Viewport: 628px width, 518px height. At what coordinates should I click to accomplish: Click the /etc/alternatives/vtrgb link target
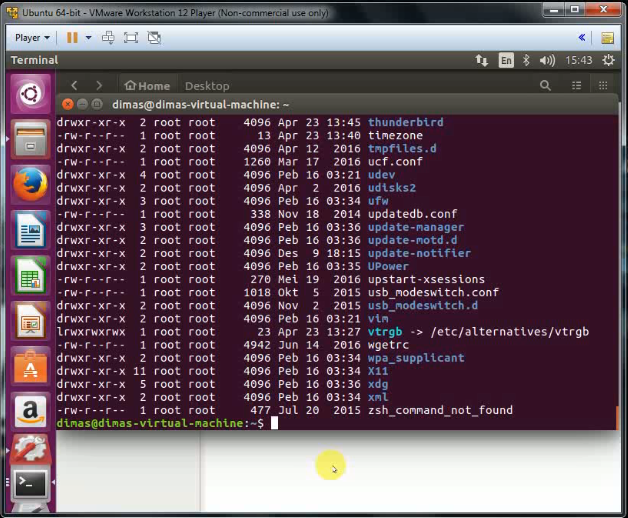coord(510,332)
